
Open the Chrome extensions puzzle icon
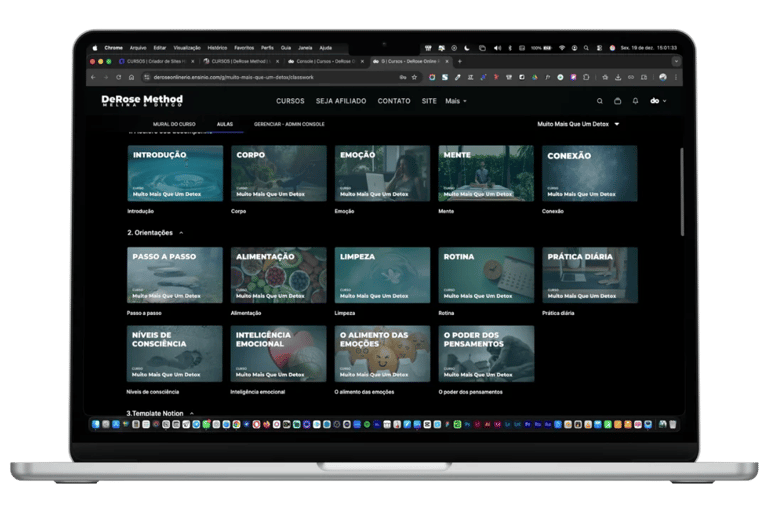pos(586,77)
